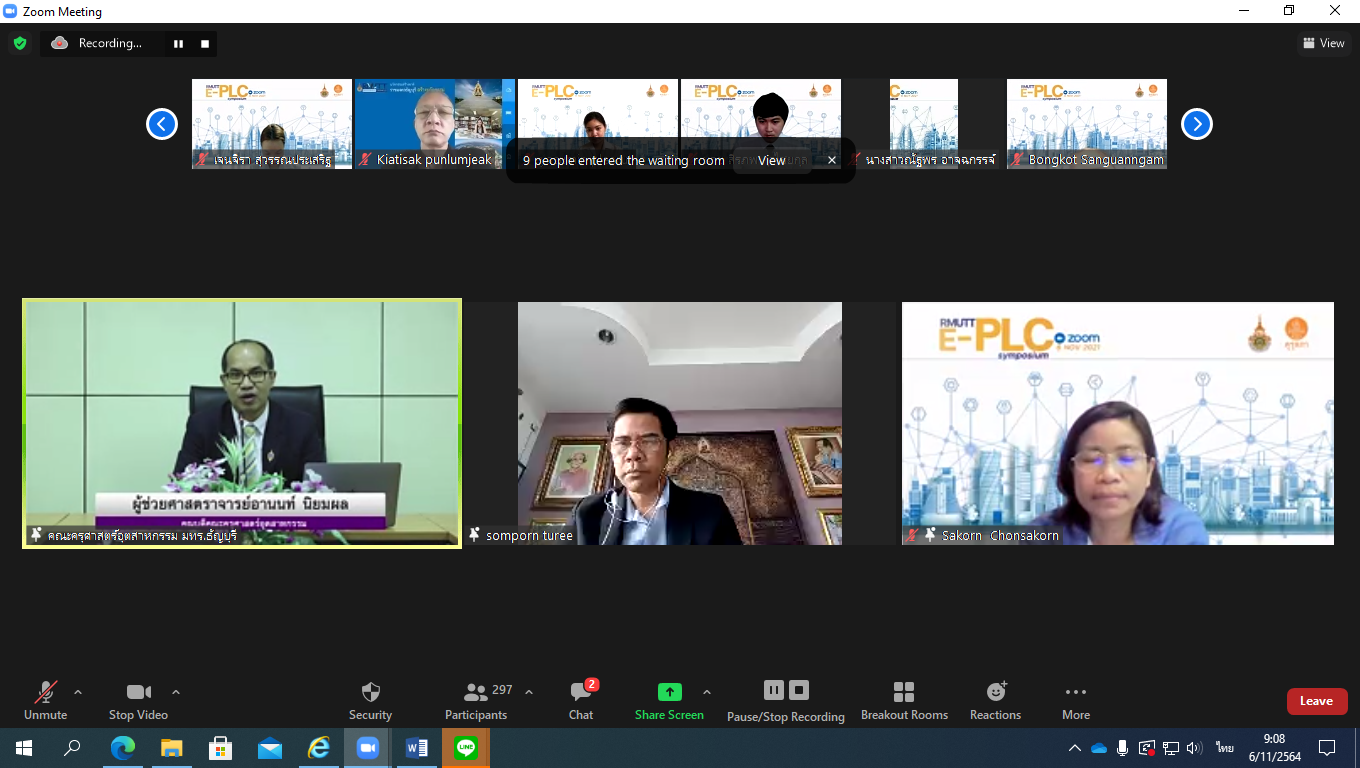The image size is (1360, 768).
Task: Open Microsoft Edge from taskbar
Action: click(123, 748)
